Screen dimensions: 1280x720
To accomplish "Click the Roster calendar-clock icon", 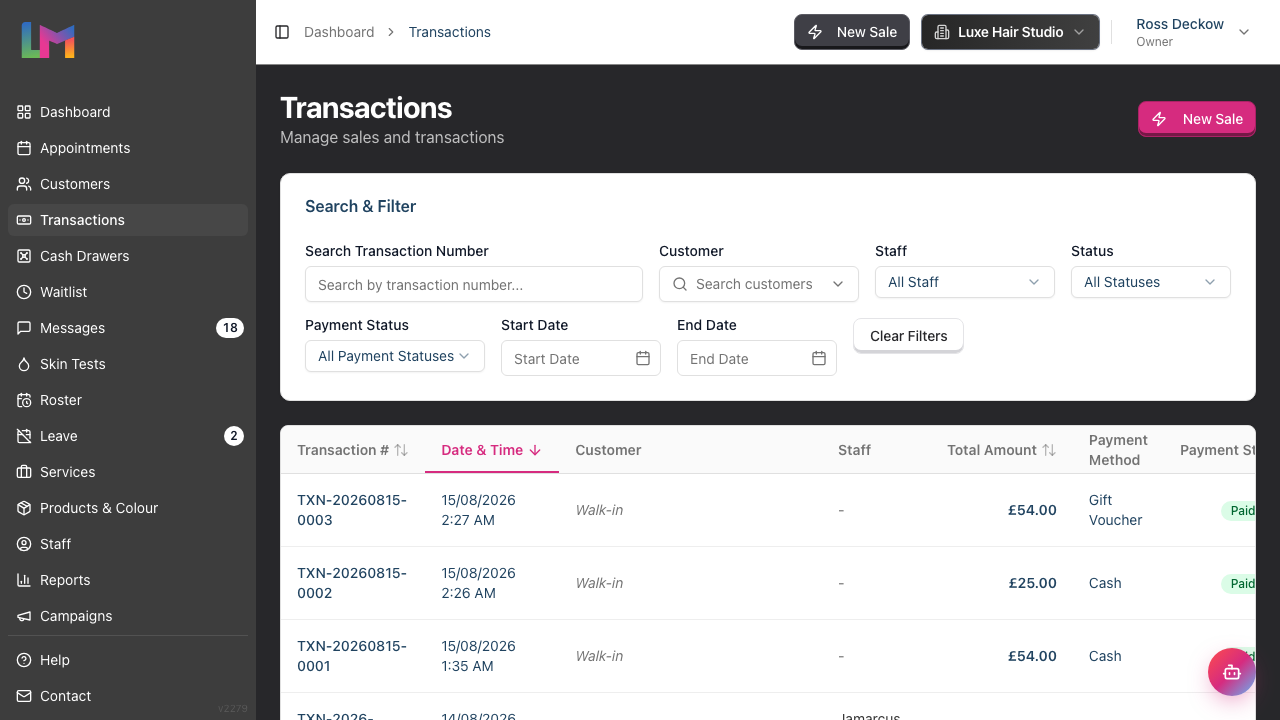I will (24, 400).
